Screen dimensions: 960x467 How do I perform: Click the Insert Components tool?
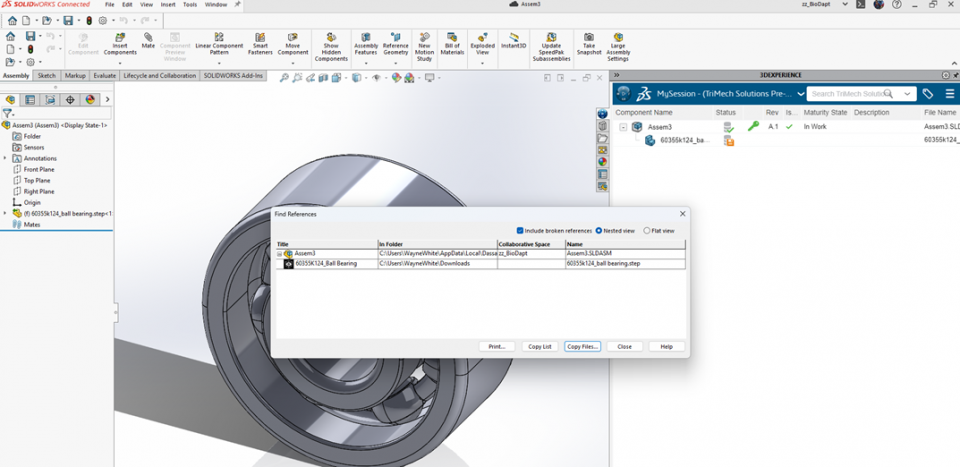[x=120, y=44]
